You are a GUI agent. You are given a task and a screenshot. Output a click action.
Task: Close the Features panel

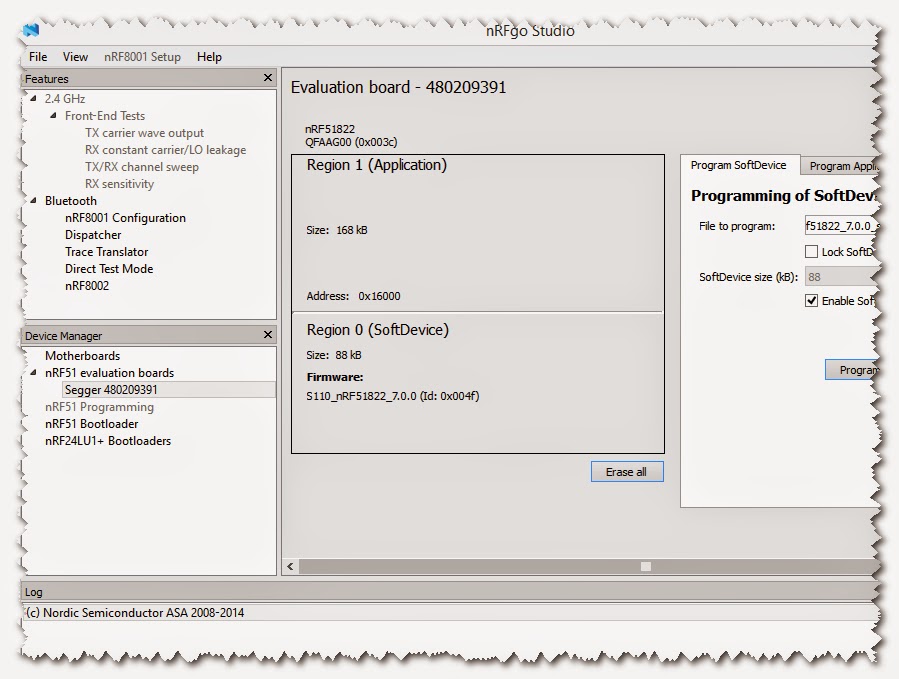pos(268,78)
